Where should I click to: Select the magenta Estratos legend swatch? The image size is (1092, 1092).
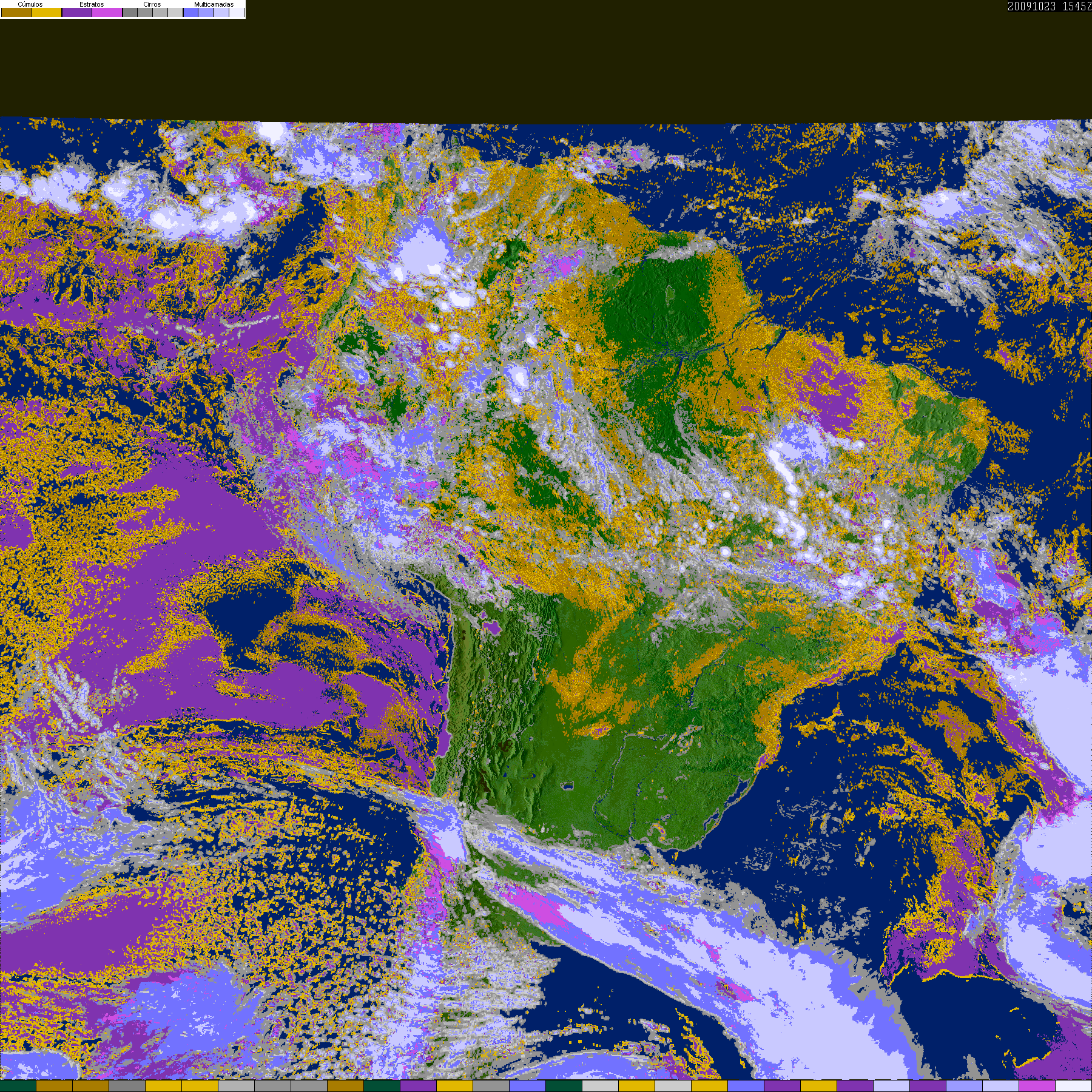point(107,12)
